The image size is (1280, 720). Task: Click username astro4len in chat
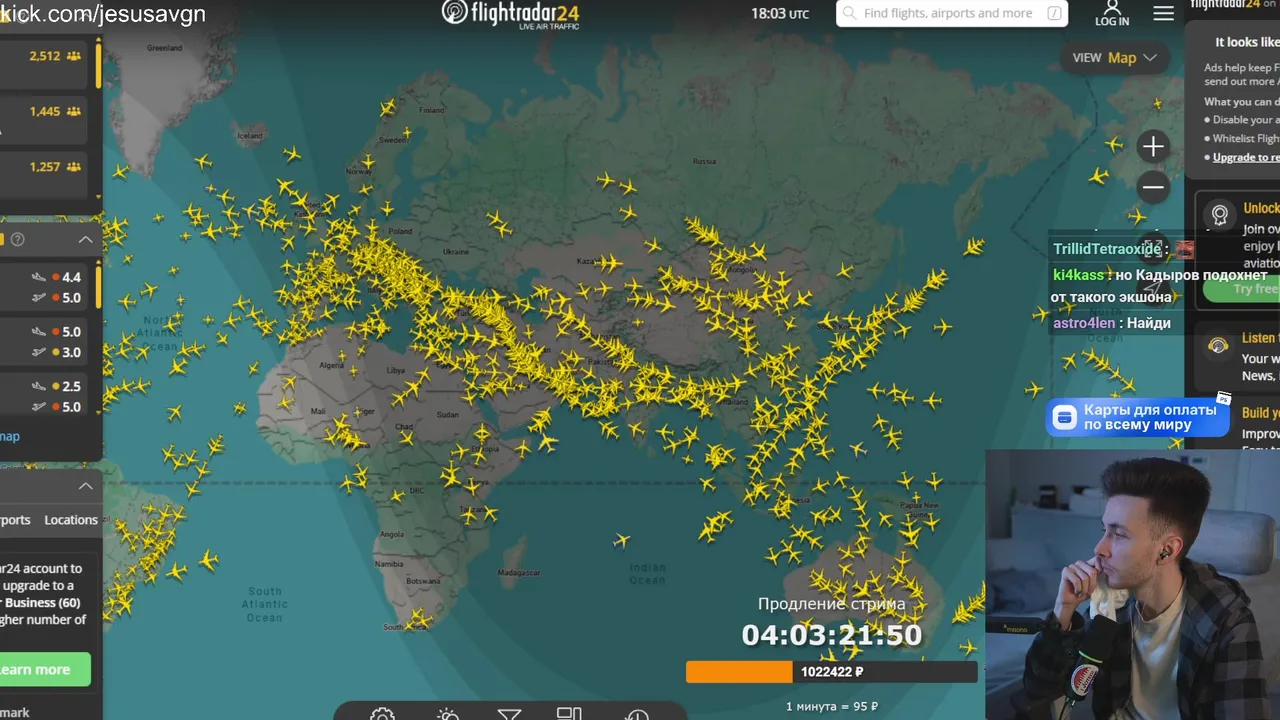click(1084, 323)
